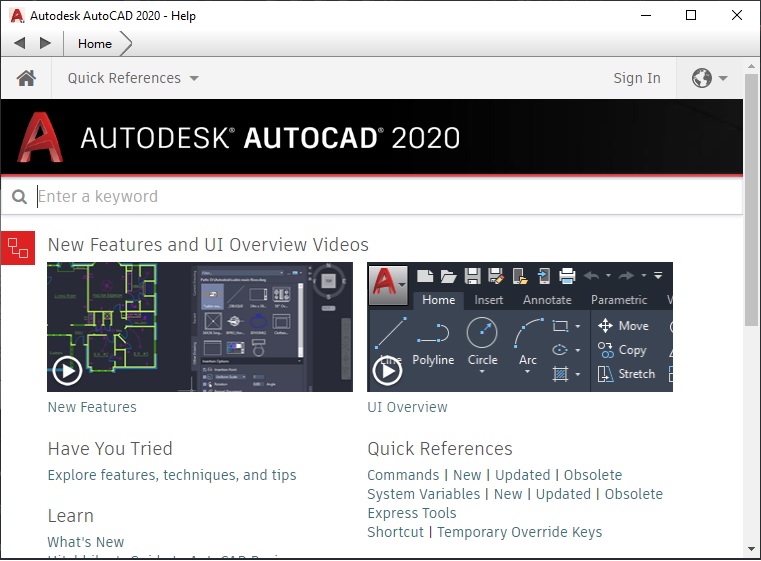
Task: Click the Learn section heading
Action: [x=70, y=515]
